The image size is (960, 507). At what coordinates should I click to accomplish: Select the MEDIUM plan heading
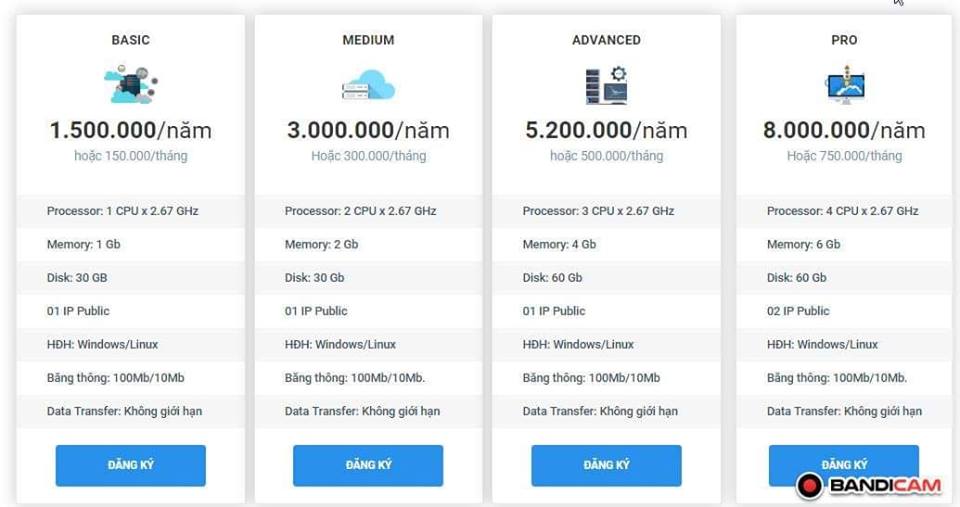pos(368,40)
